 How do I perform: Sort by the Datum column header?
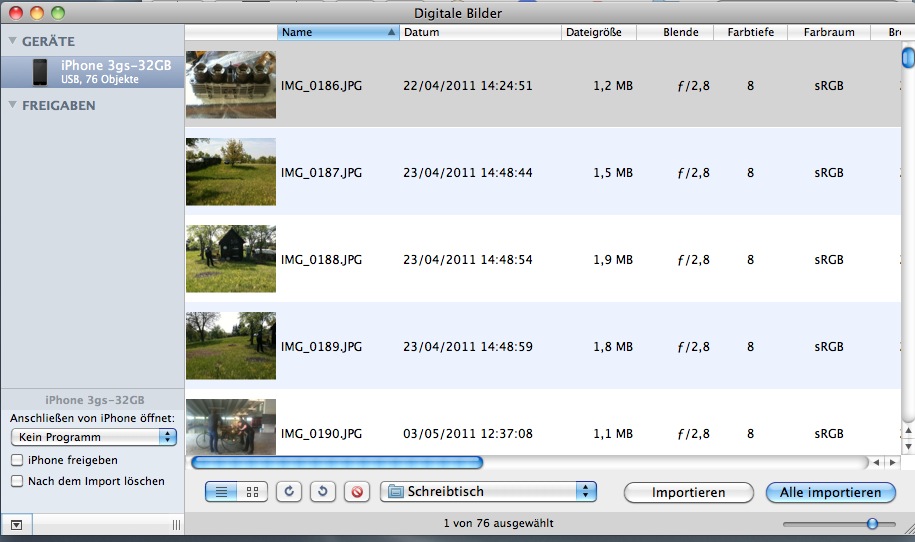(480, 32)
